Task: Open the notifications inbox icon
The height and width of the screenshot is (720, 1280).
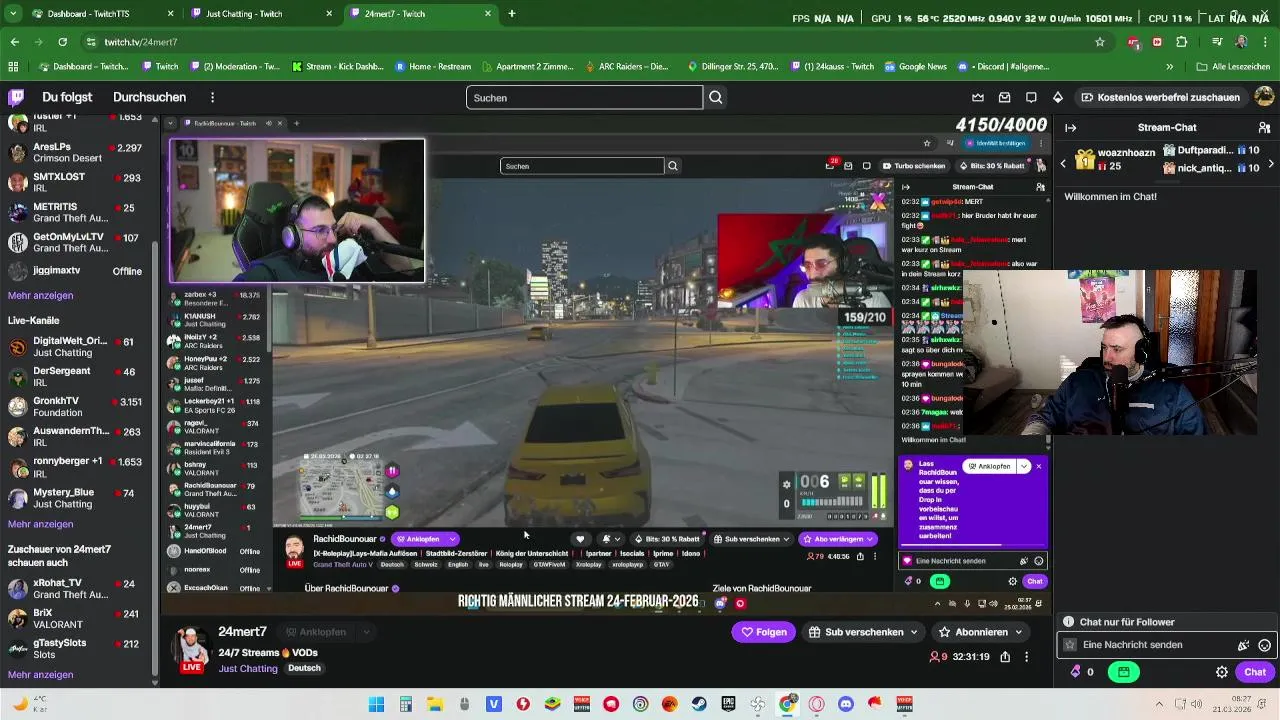Action: pyautogui.click(x=1005, y=97)
